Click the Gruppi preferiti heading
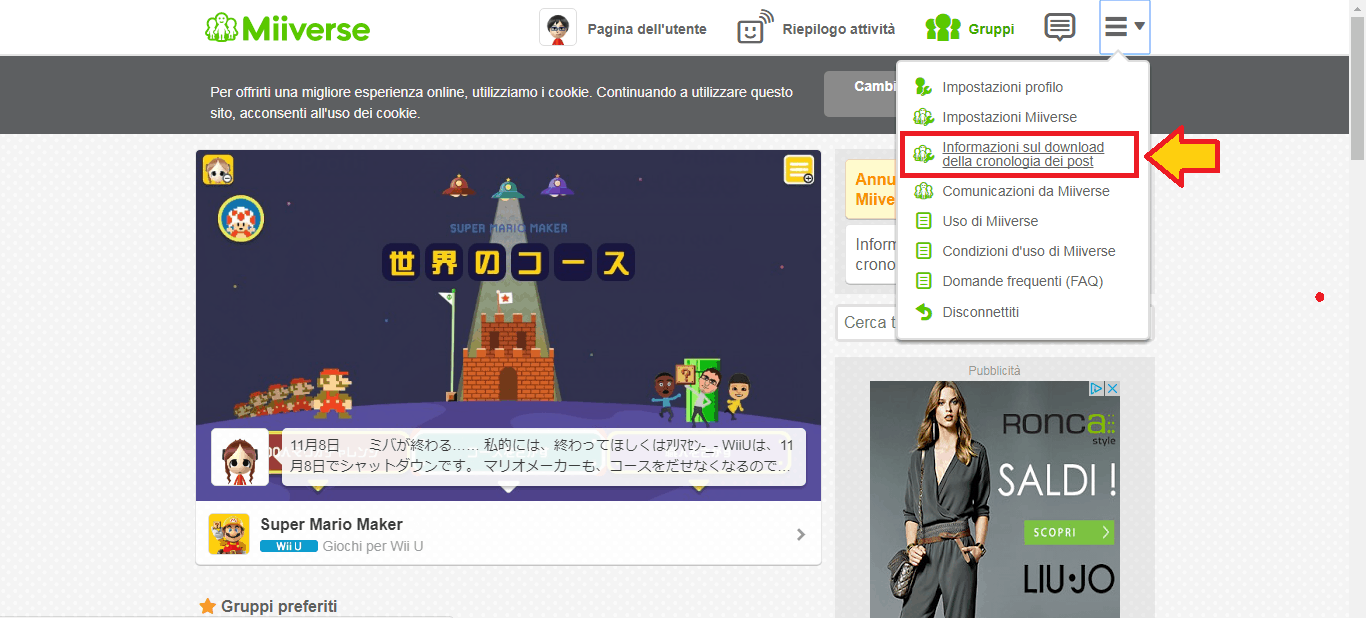Viewport: 1366px width, 618px height. click(x=279, y=606)
